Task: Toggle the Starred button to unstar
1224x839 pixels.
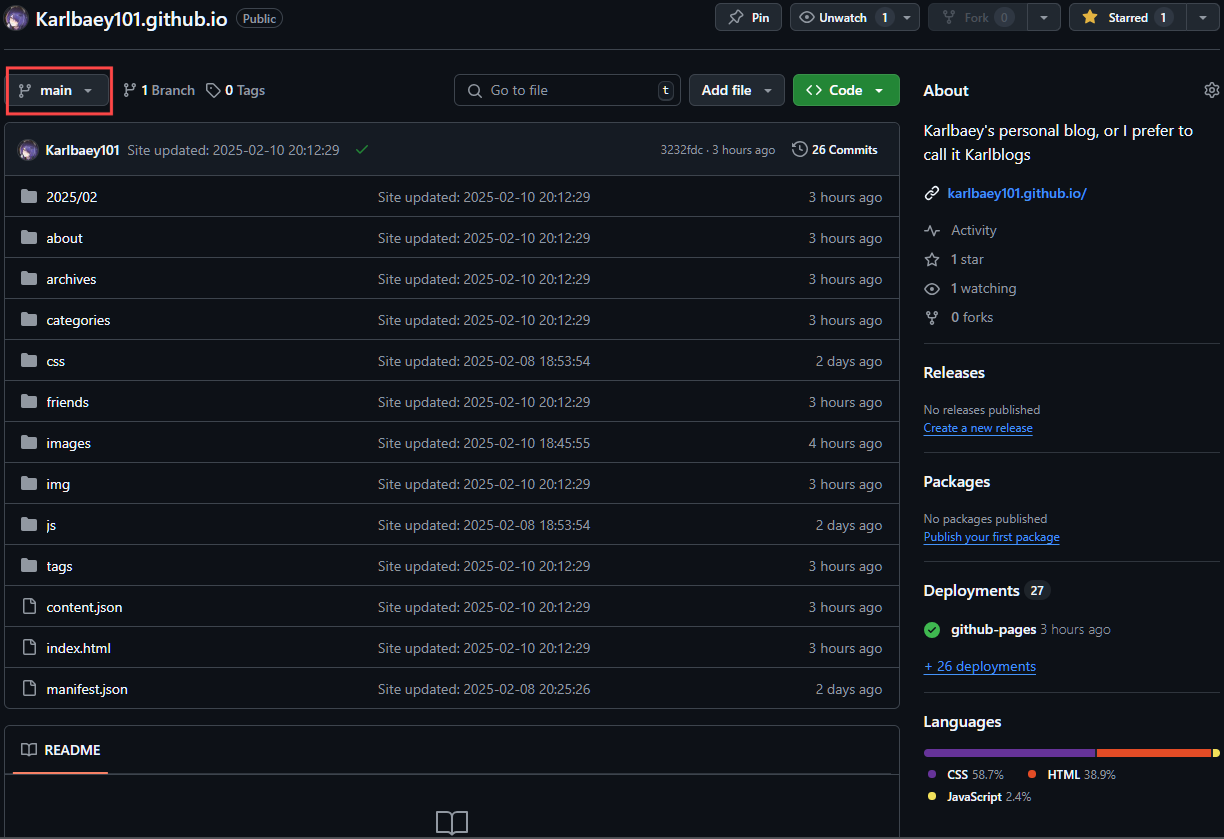Action: pyautogui.click(x=1126, y=18)
